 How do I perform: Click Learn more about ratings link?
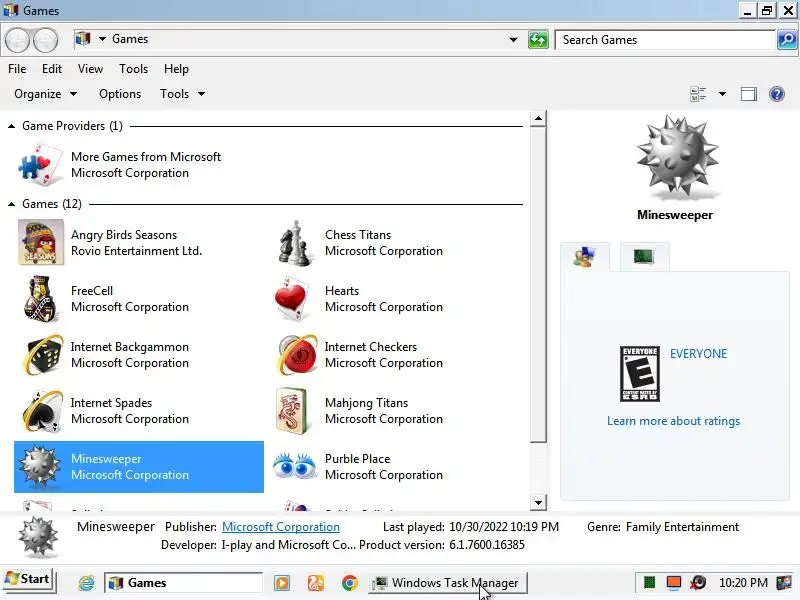pos(673,421)
